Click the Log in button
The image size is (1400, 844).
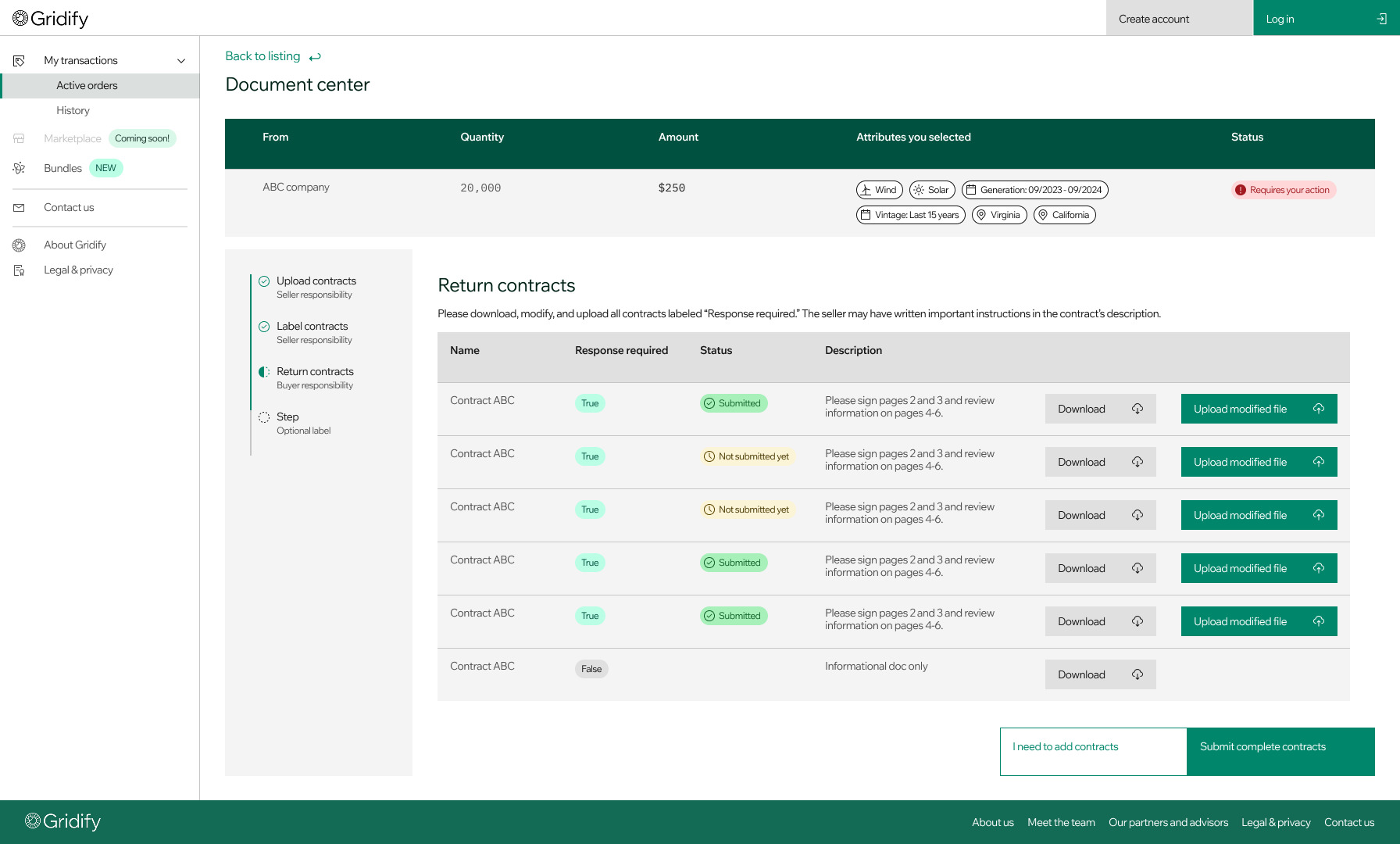pyautogui.click(x=1327, y=18)
